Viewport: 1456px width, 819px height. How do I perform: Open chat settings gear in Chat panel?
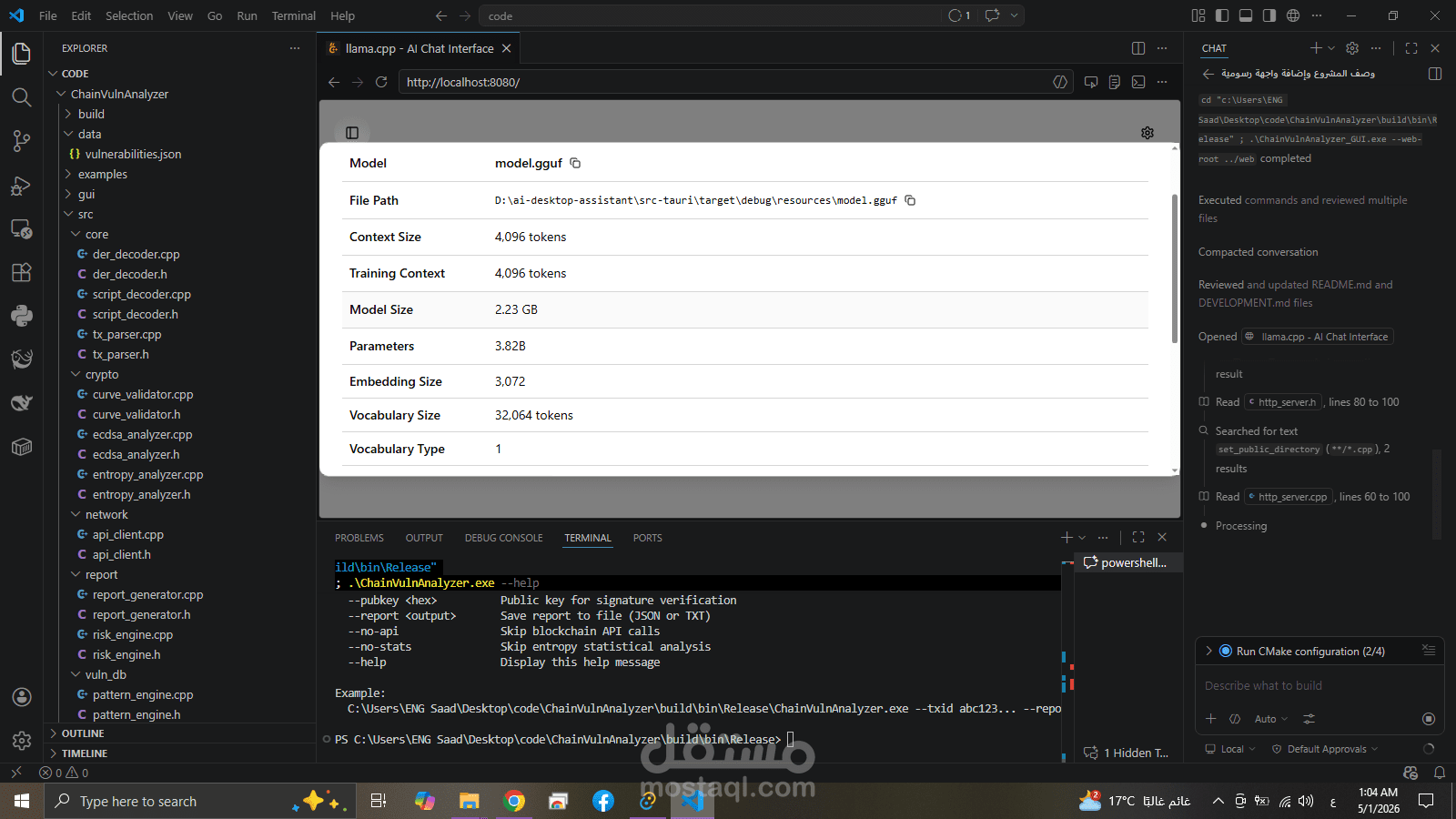point(1352,48)
